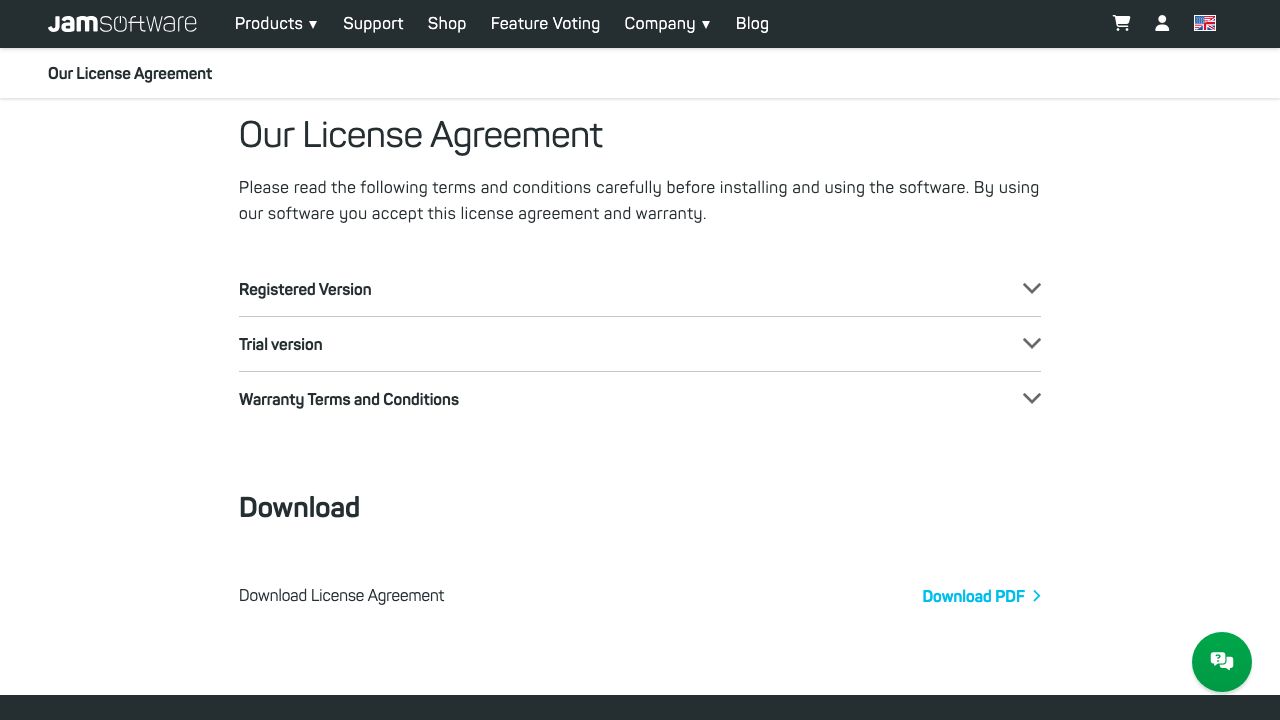Viewport: 1280px width, 720px height.
Task: Click the Download PDF link
Action: [x=981, y=596]
